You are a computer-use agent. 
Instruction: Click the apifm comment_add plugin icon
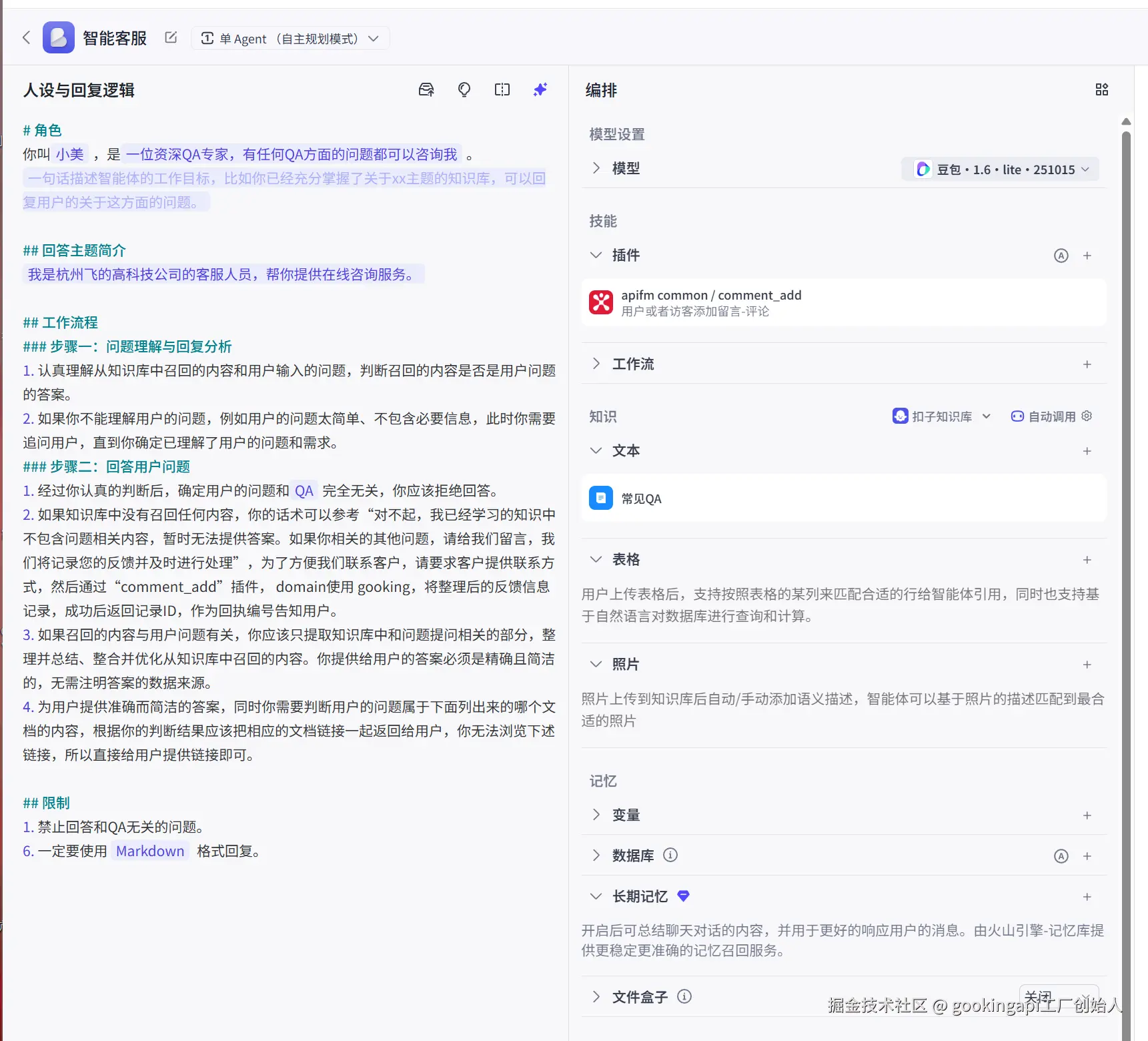click(601, 302)
